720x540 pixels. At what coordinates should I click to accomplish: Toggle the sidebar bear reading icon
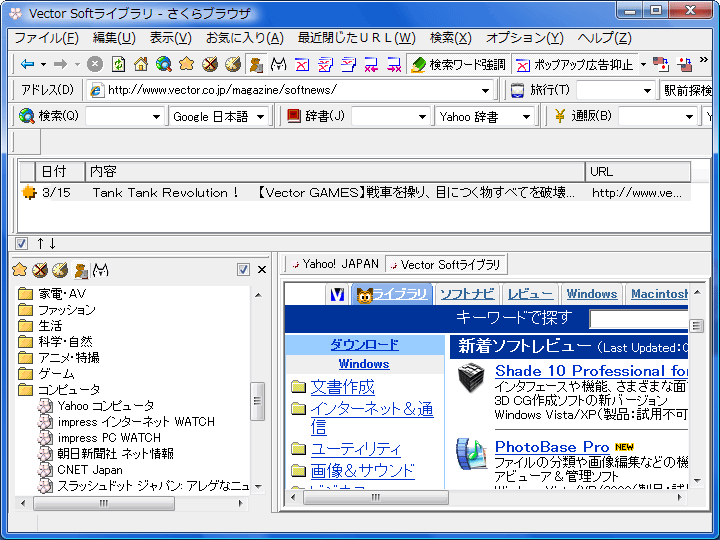(x=81, y=270)
